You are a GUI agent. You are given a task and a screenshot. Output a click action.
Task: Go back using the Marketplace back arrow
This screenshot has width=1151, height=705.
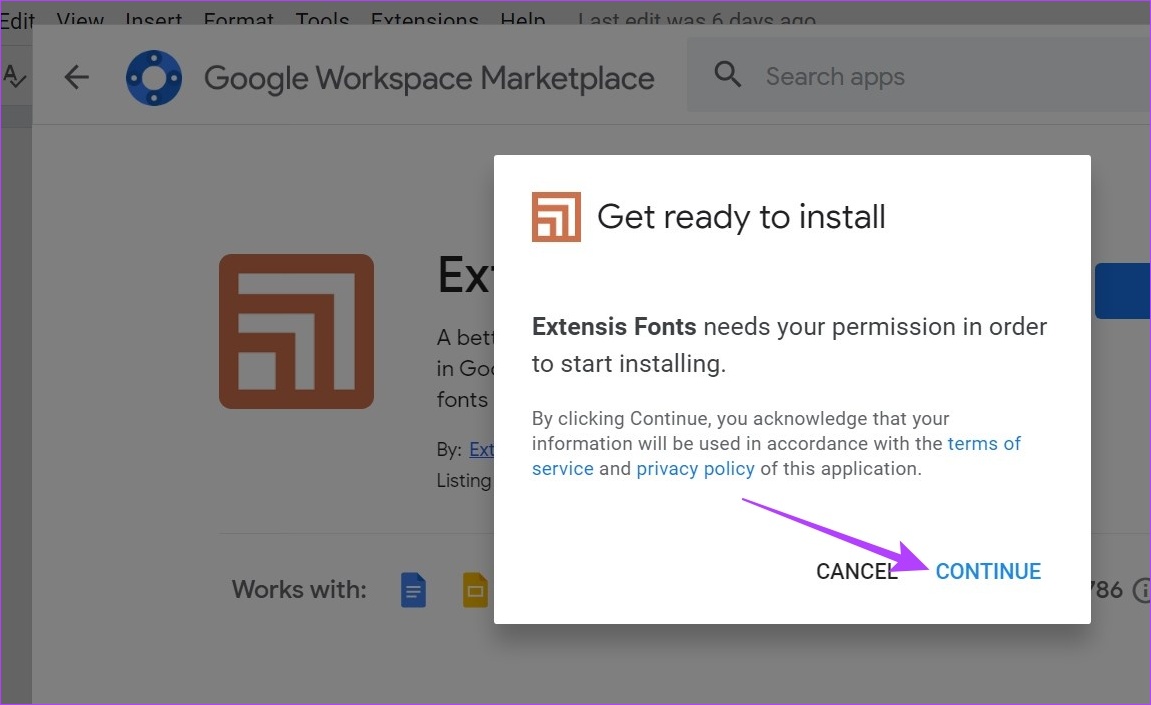point(76,77)
